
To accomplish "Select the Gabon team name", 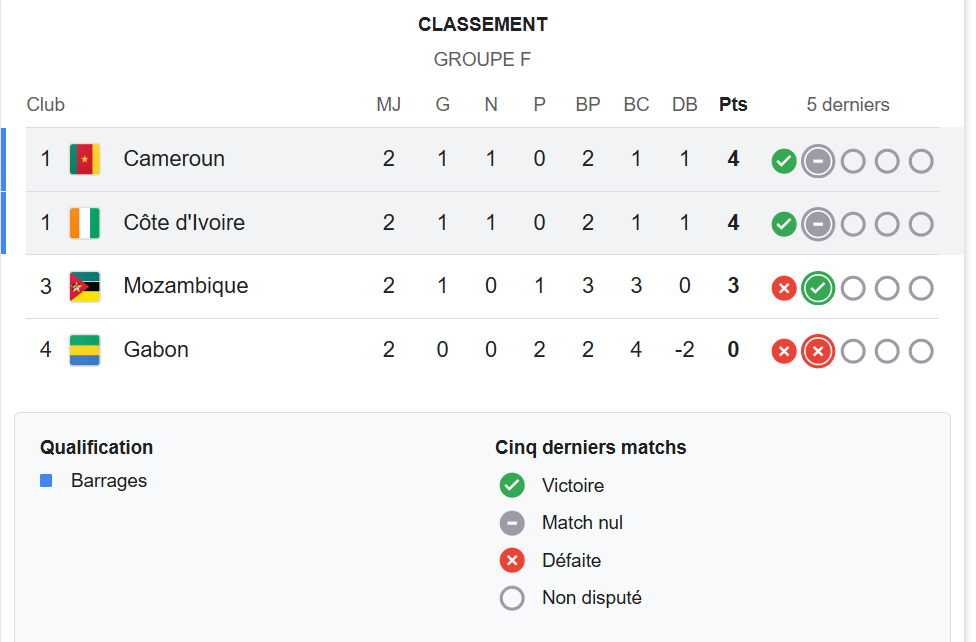I will click(156, 350).
